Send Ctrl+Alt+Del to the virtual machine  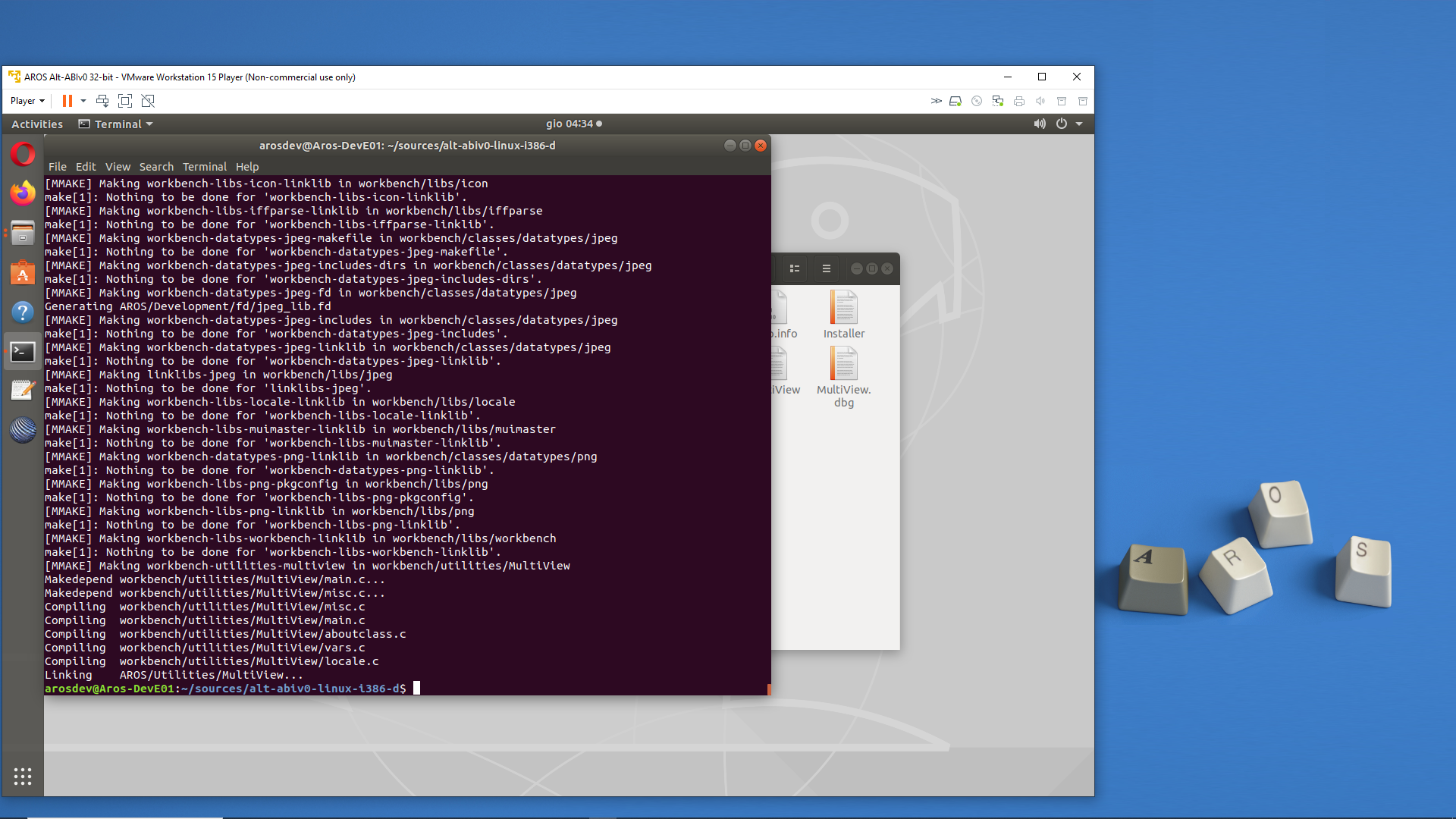[x=102, y=101]
